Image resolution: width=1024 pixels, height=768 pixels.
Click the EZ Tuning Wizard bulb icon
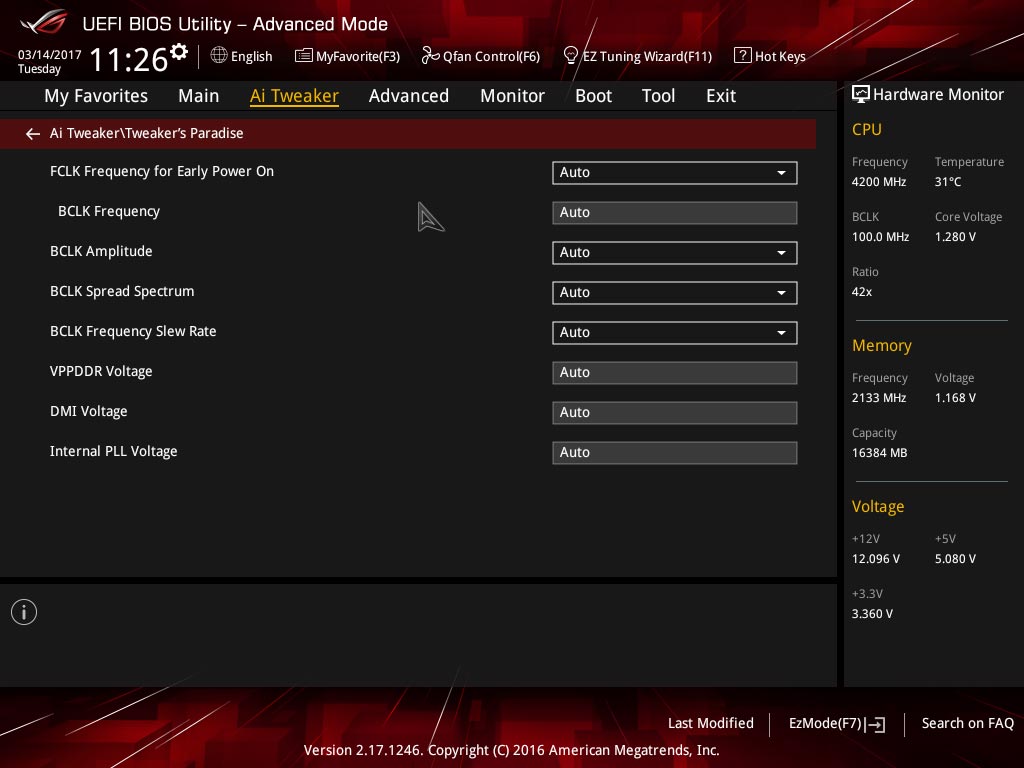pos(570,56)
